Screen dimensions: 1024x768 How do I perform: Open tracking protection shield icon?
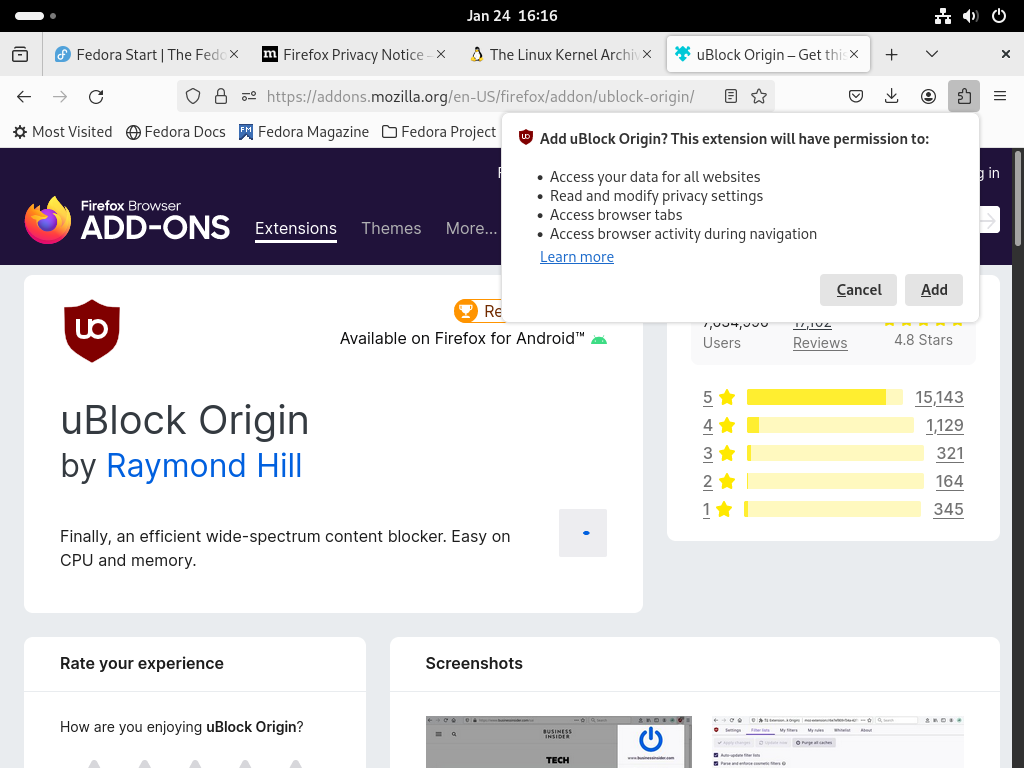coord(193,97)
